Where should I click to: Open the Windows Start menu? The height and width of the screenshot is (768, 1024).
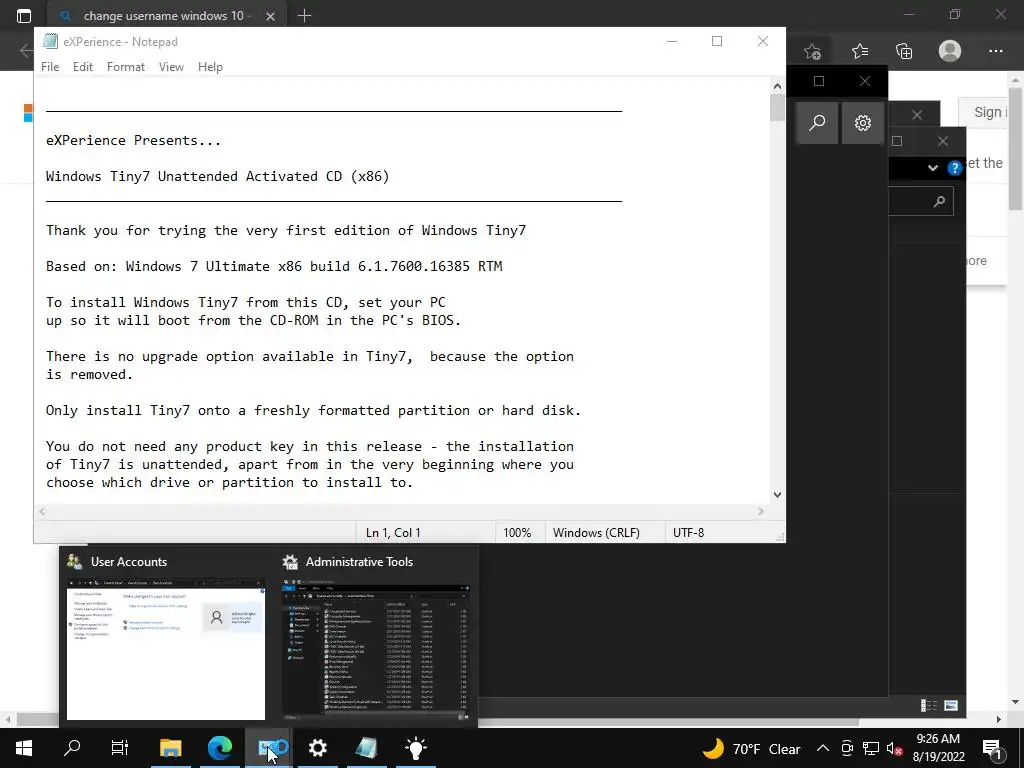[24, 748]
